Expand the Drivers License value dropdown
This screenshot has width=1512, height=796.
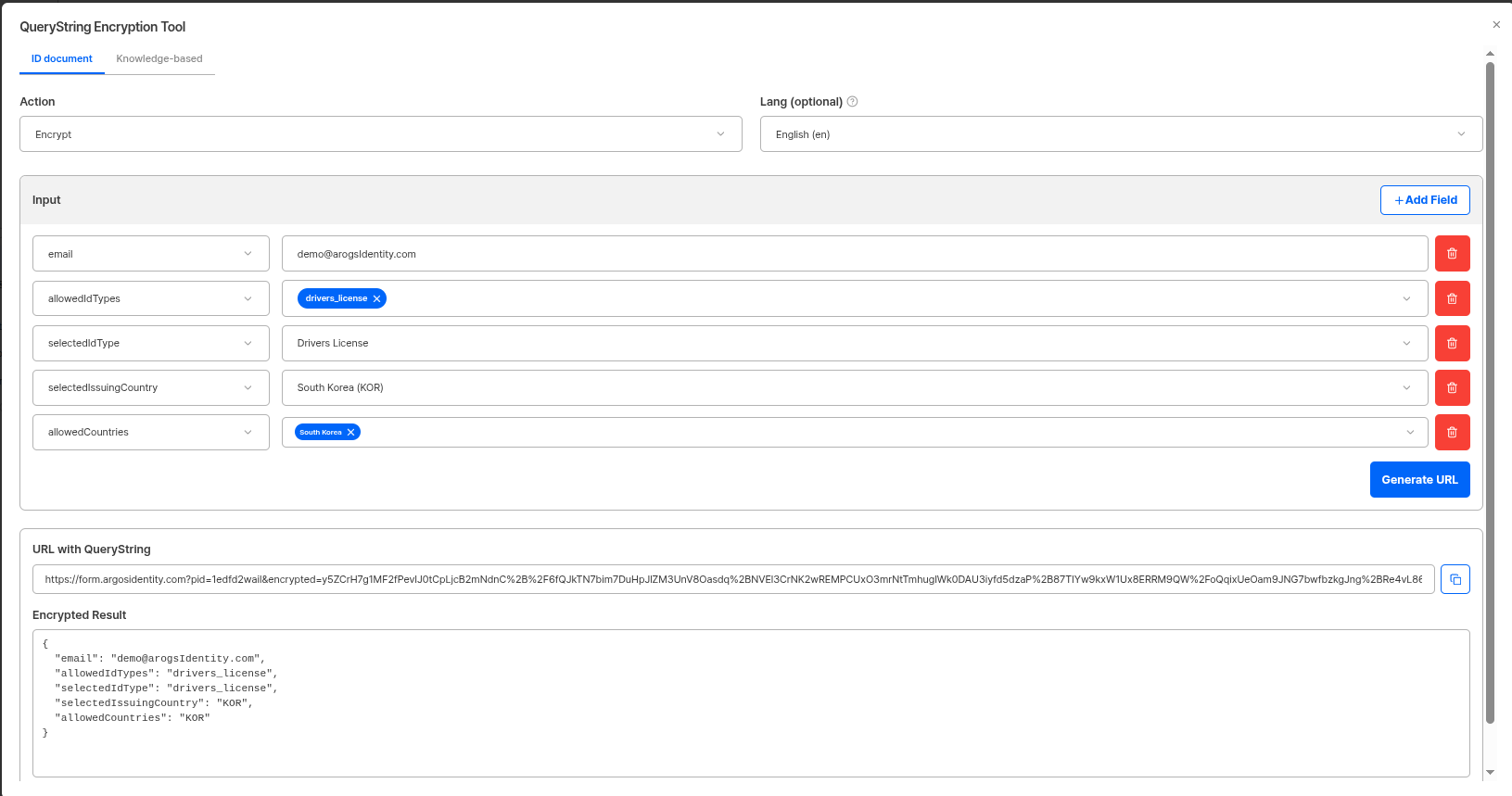coord(855,343)
